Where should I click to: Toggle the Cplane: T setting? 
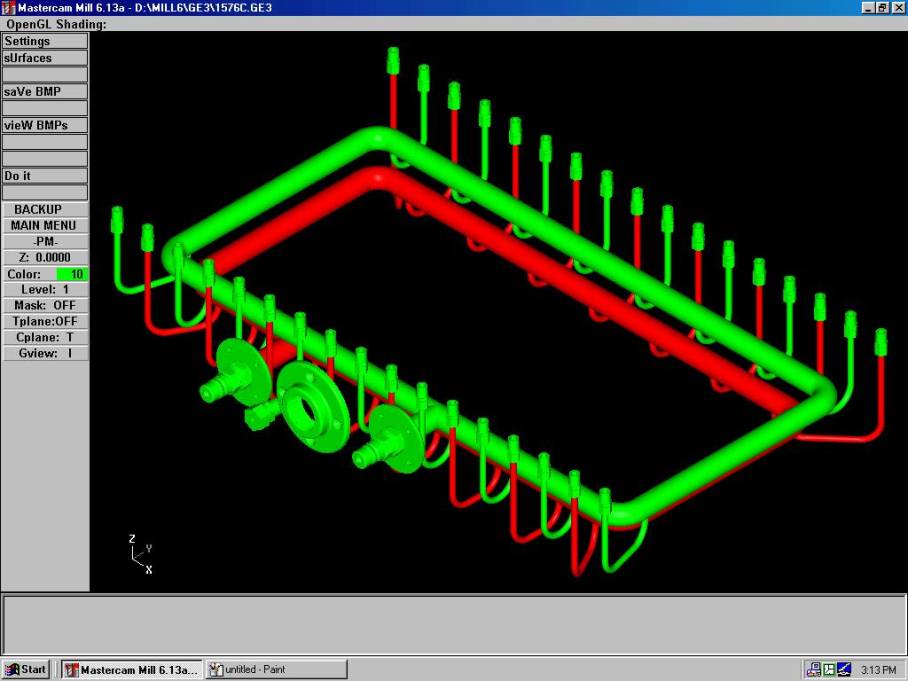point(44,337)
